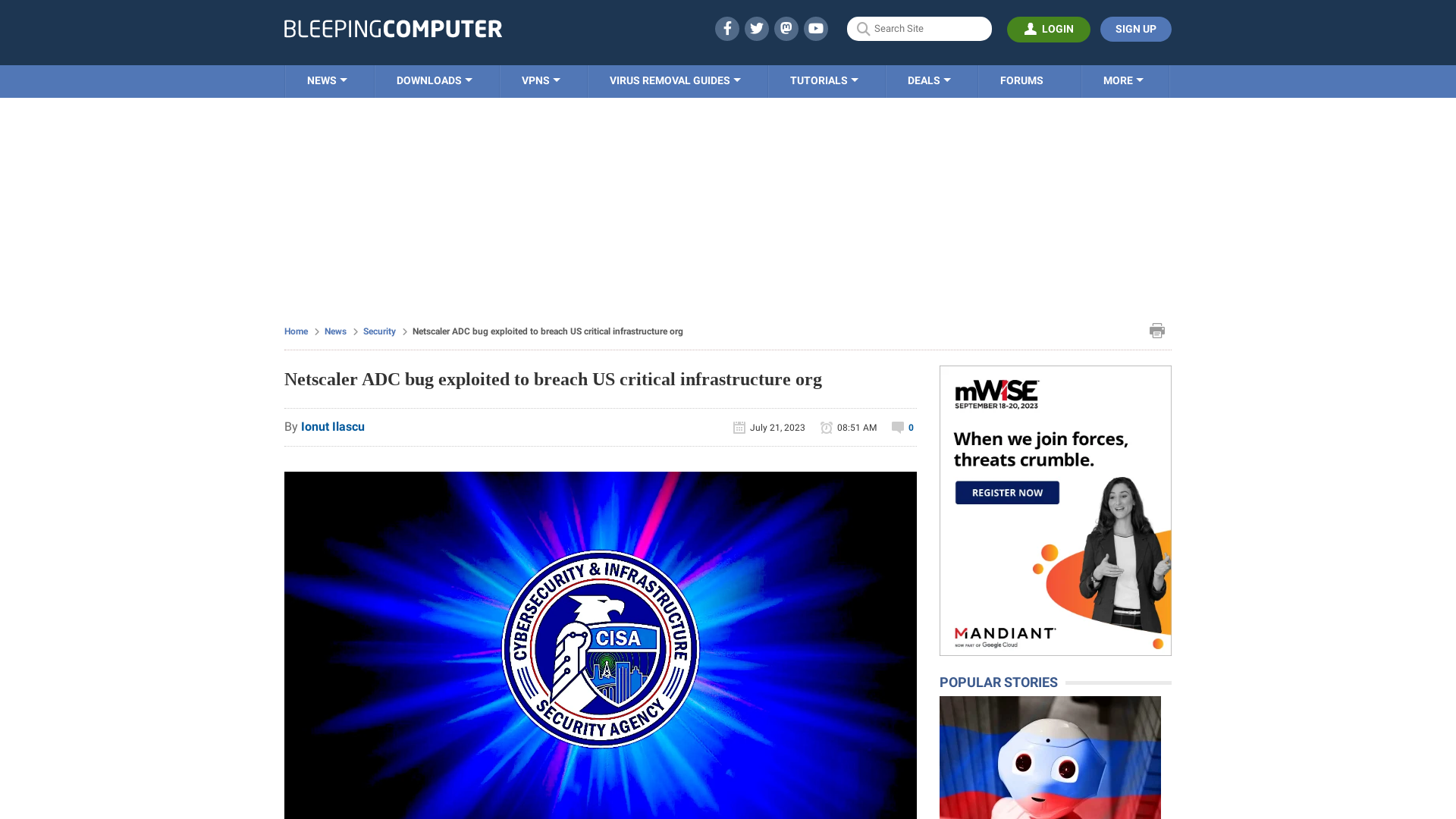This screenshot has height=819, width=1456.
Task: Select the DEALS menu item
Action: coord(928,80)
